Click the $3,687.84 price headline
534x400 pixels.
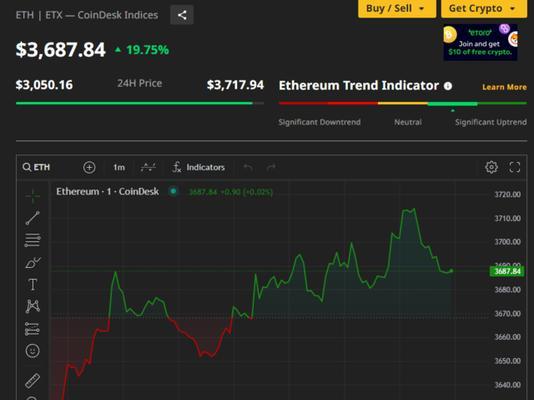tap(61, 50)
